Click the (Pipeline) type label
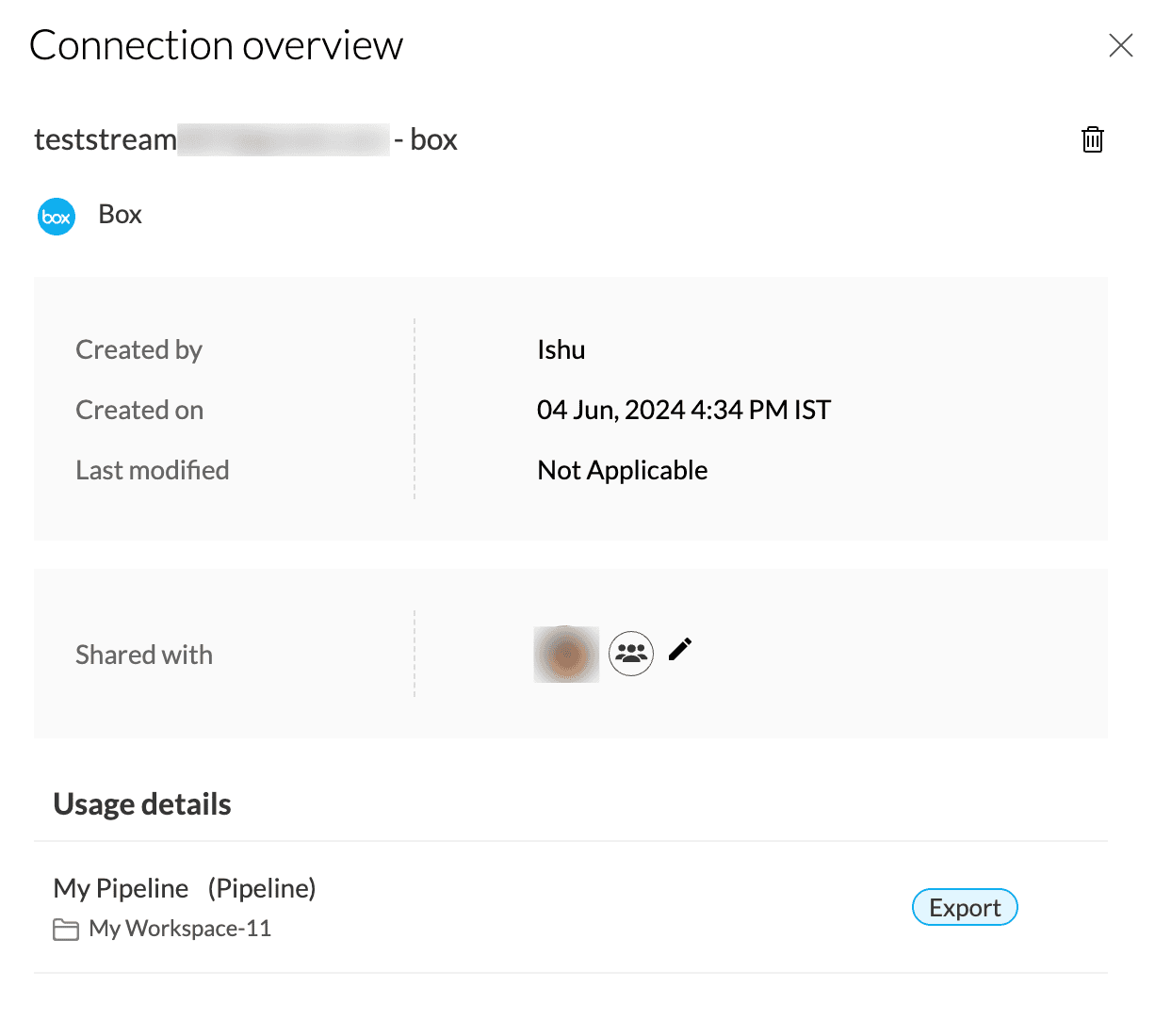1155x1036 pixels. [262, 888]
